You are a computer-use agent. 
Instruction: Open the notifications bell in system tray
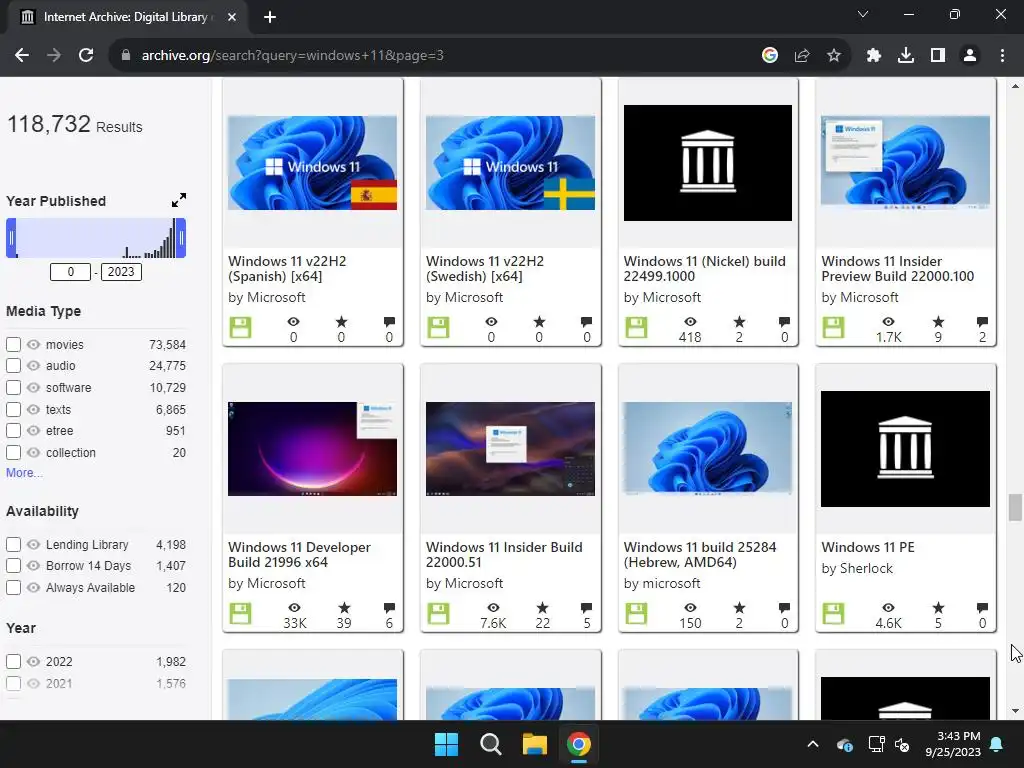click(x=997, y=744)
